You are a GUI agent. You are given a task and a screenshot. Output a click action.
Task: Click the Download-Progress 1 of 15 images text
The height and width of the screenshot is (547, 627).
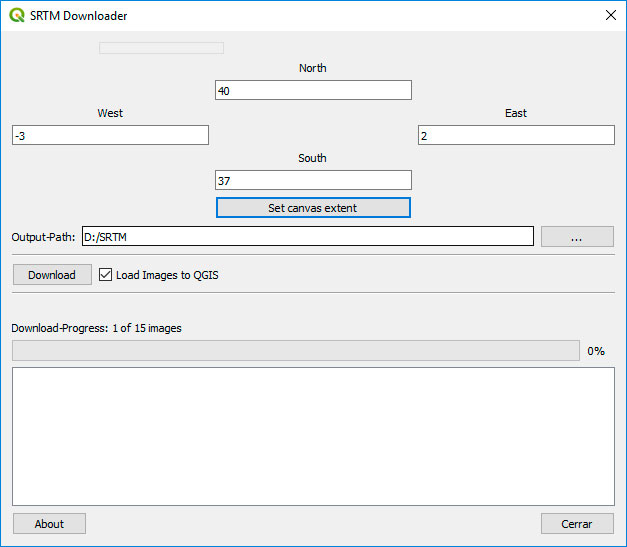coord(96,328)
